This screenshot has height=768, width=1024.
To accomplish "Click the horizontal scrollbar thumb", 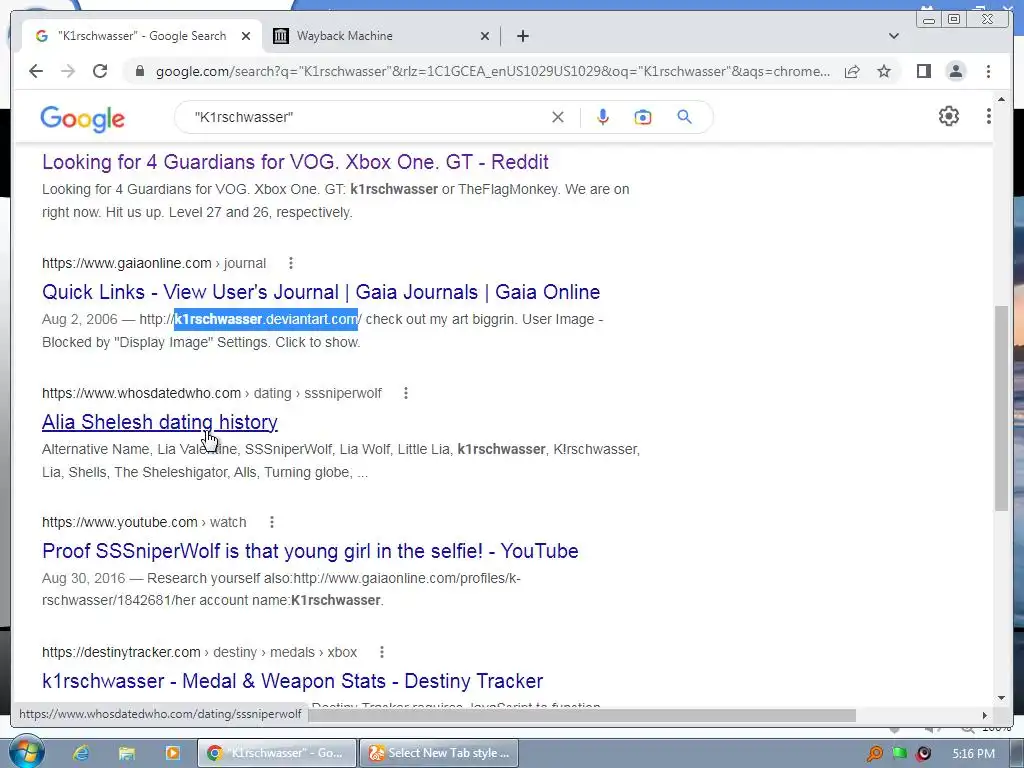I will click(581, 715).
